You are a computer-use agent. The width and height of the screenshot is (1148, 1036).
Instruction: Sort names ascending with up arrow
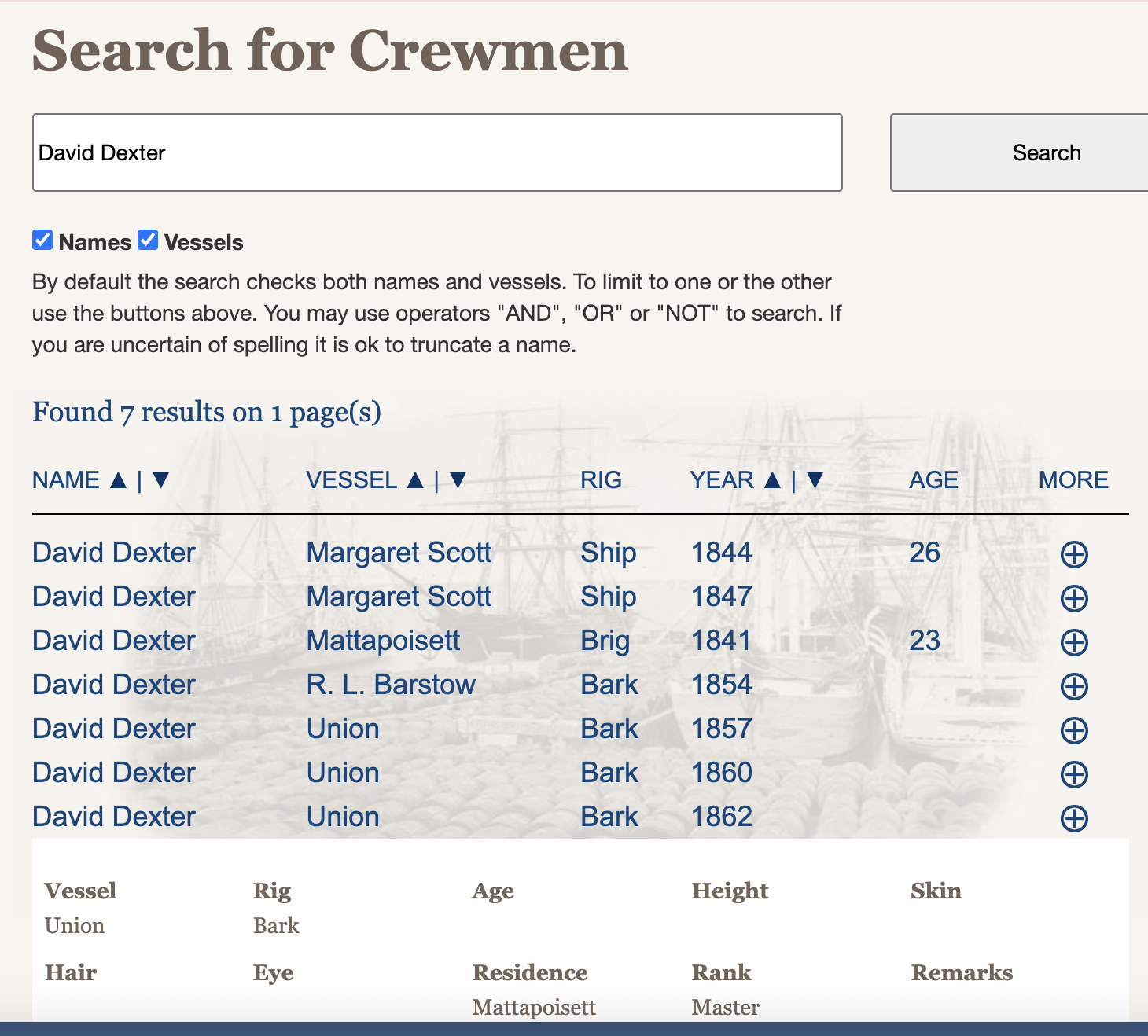(119, 479)
